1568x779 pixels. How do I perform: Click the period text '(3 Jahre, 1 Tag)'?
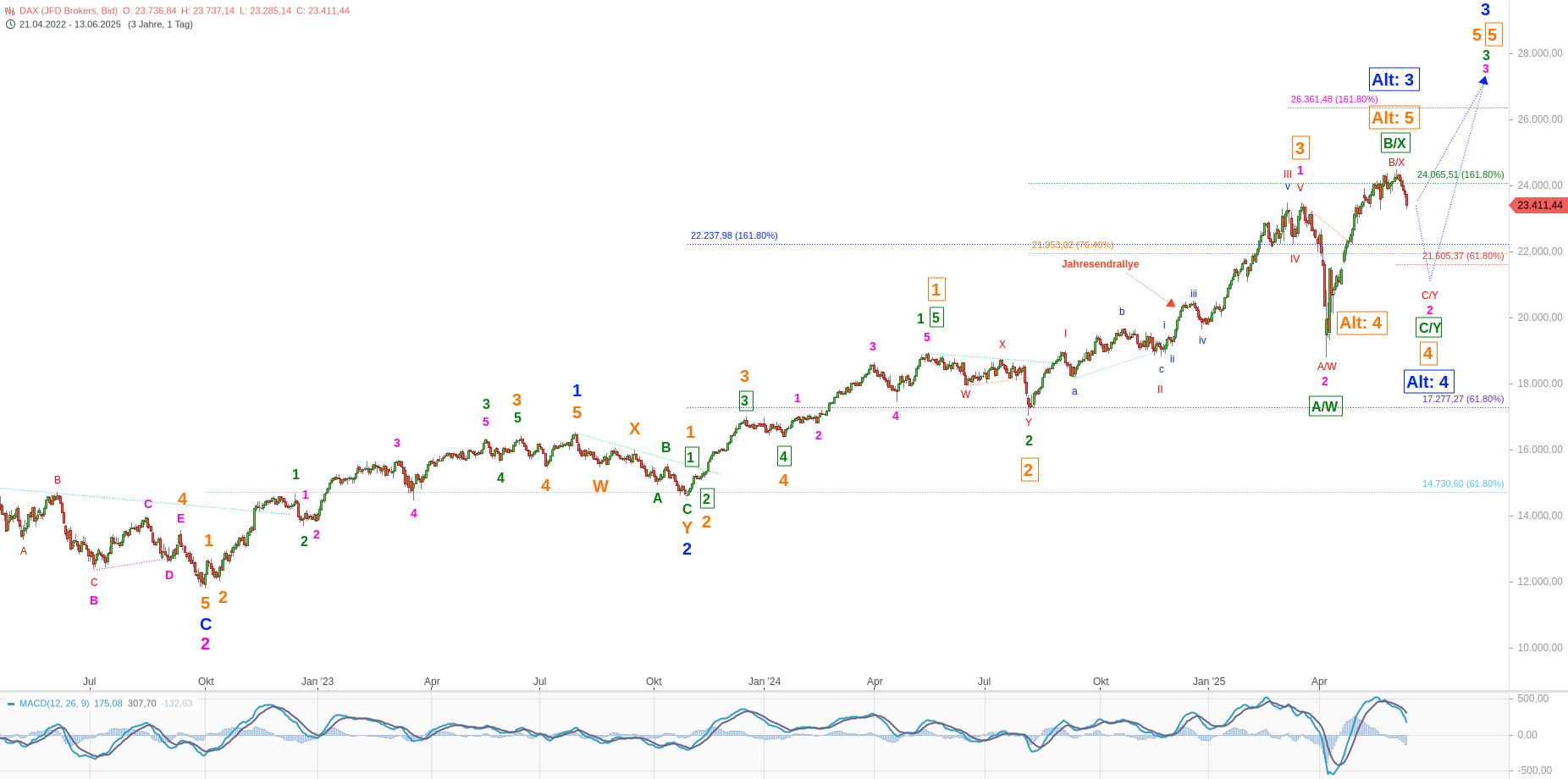coord(160,25)
